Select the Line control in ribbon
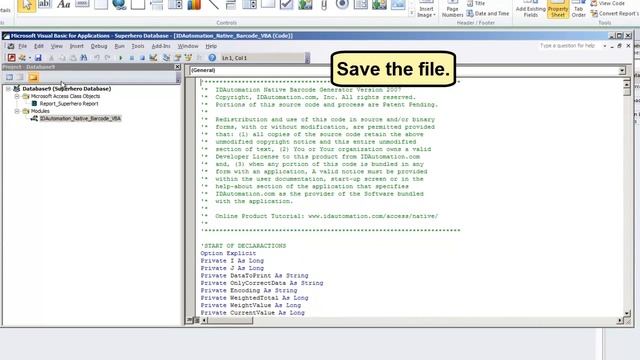The height and width of the screenshot is (360, 640). tap(213, 4)
